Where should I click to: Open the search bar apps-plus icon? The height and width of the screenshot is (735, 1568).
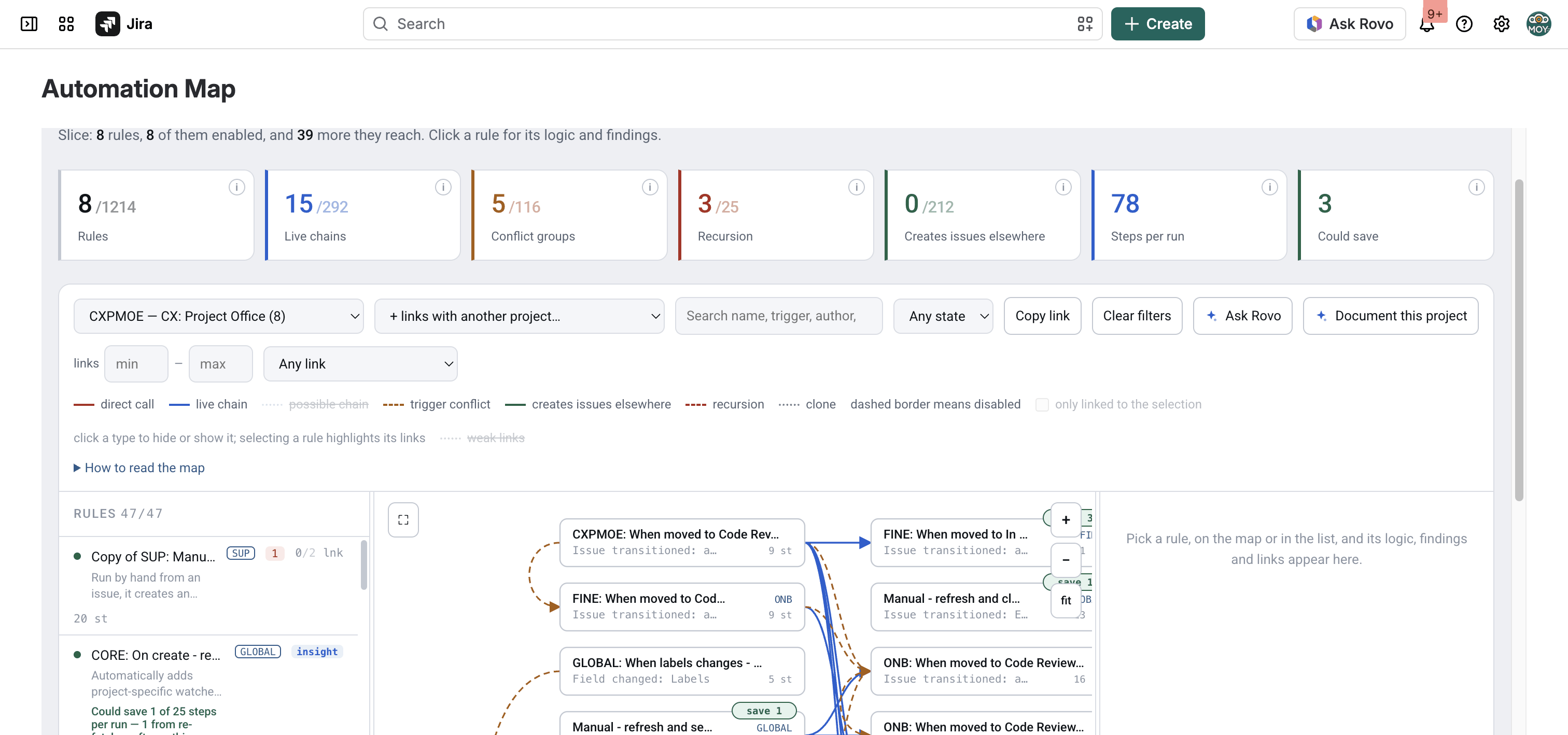[1085, 24]
